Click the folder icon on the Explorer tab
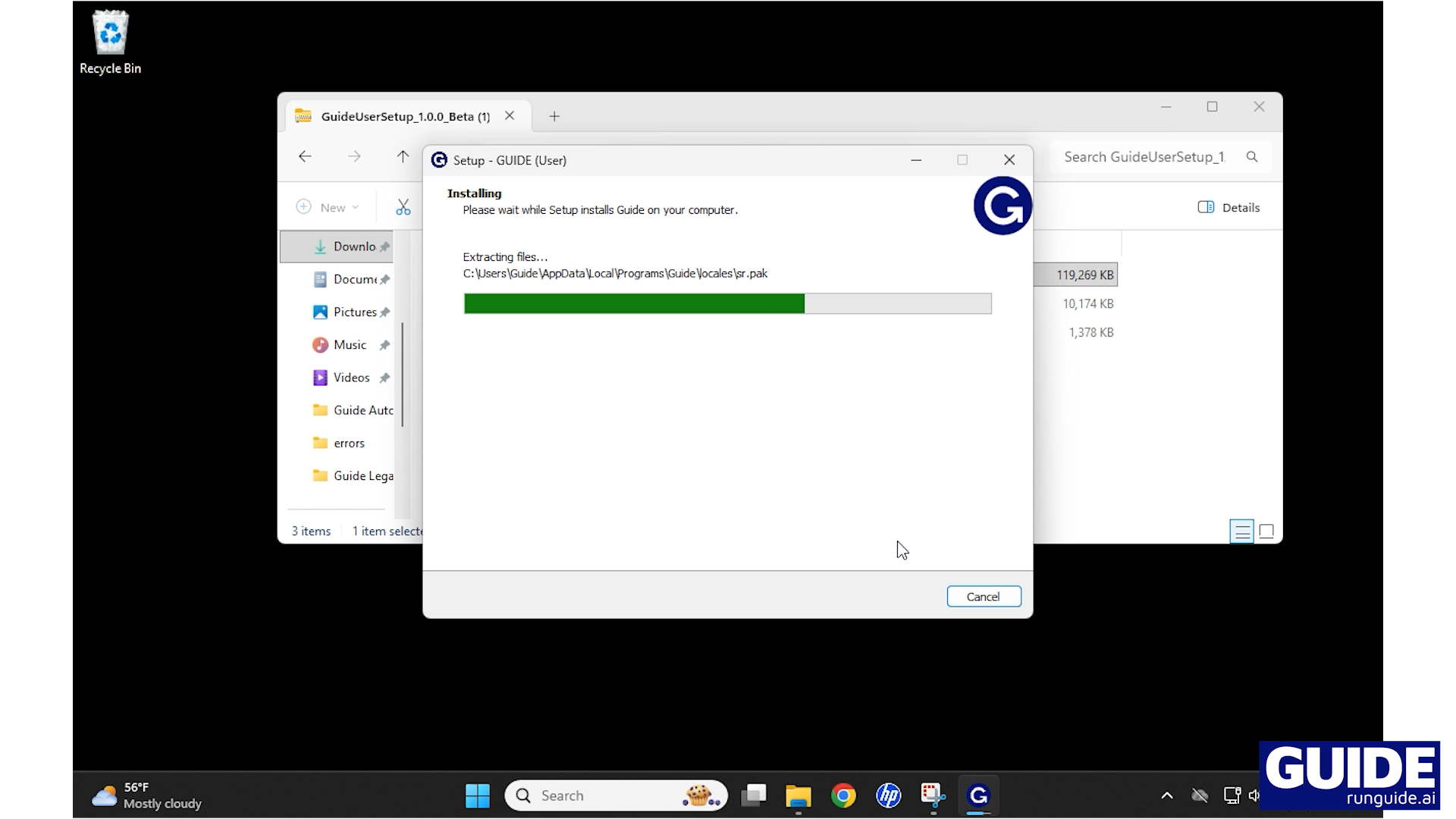This screenshot has width=1456, height=819. (x=303, y=116)
